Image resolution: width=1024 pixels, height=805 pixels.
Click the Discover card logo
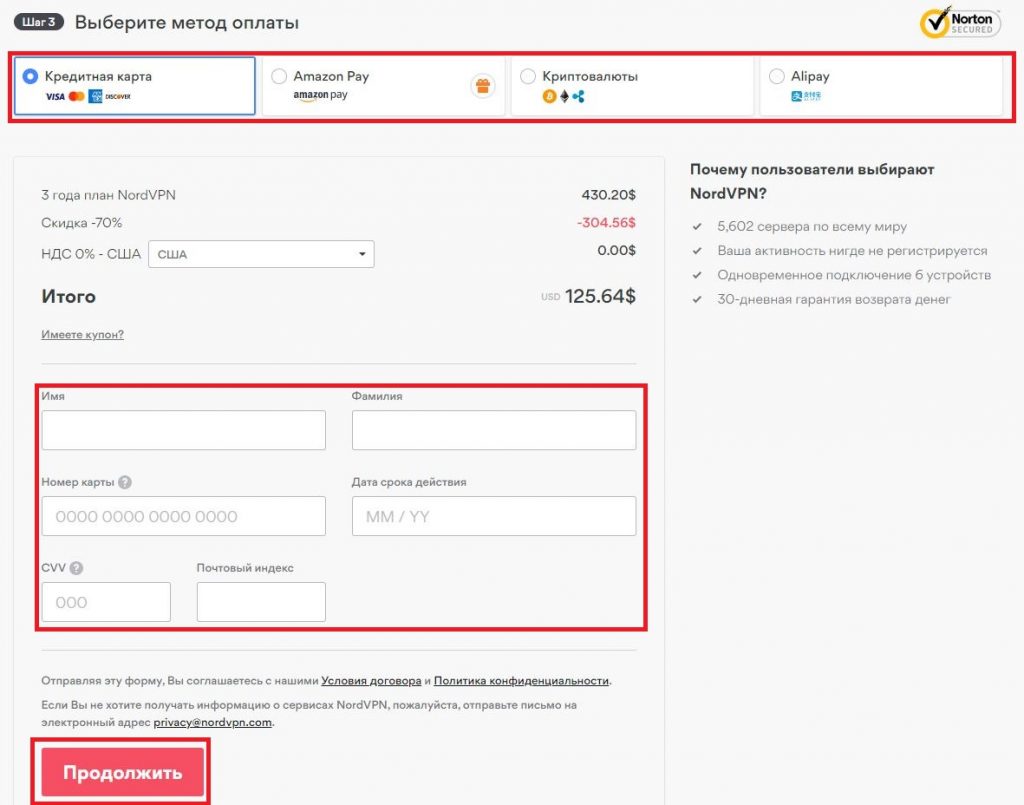(x=118, y=97)
